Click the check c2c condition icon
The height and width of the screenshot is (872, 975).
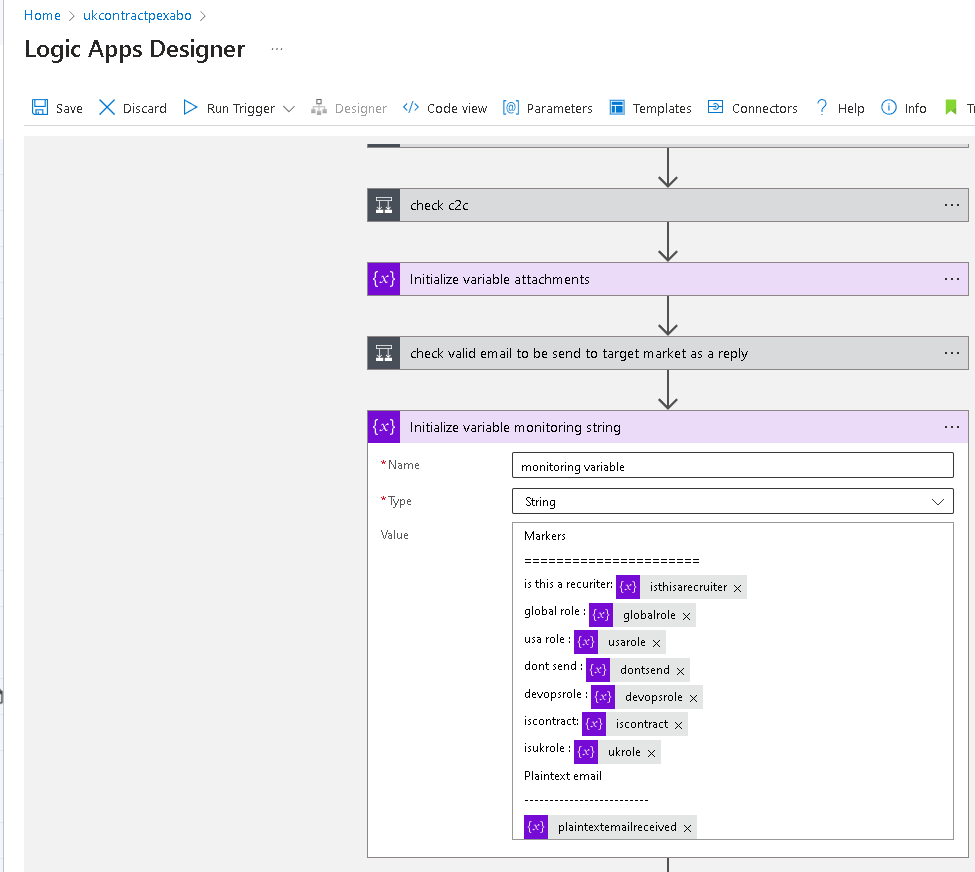pyautogui.click(x=384, y=205)
